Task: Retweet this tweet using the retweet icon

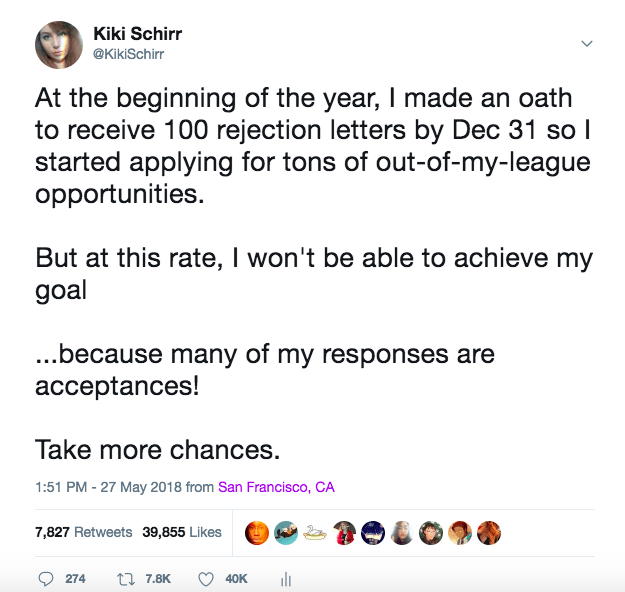Action: point(126,578)
